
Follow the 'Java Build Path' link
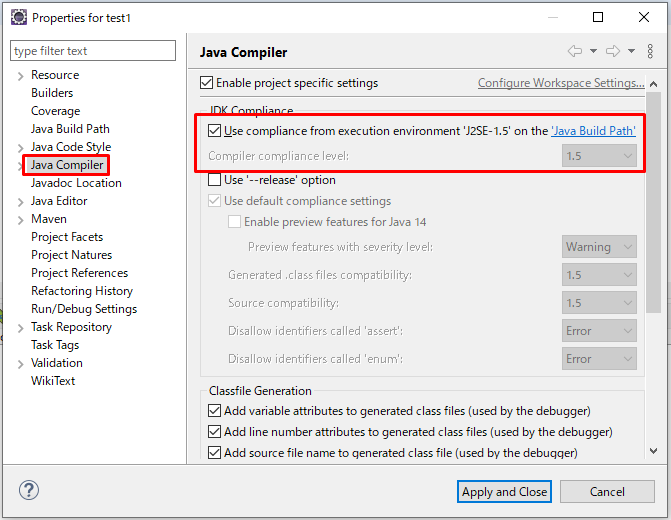[593, 131]
